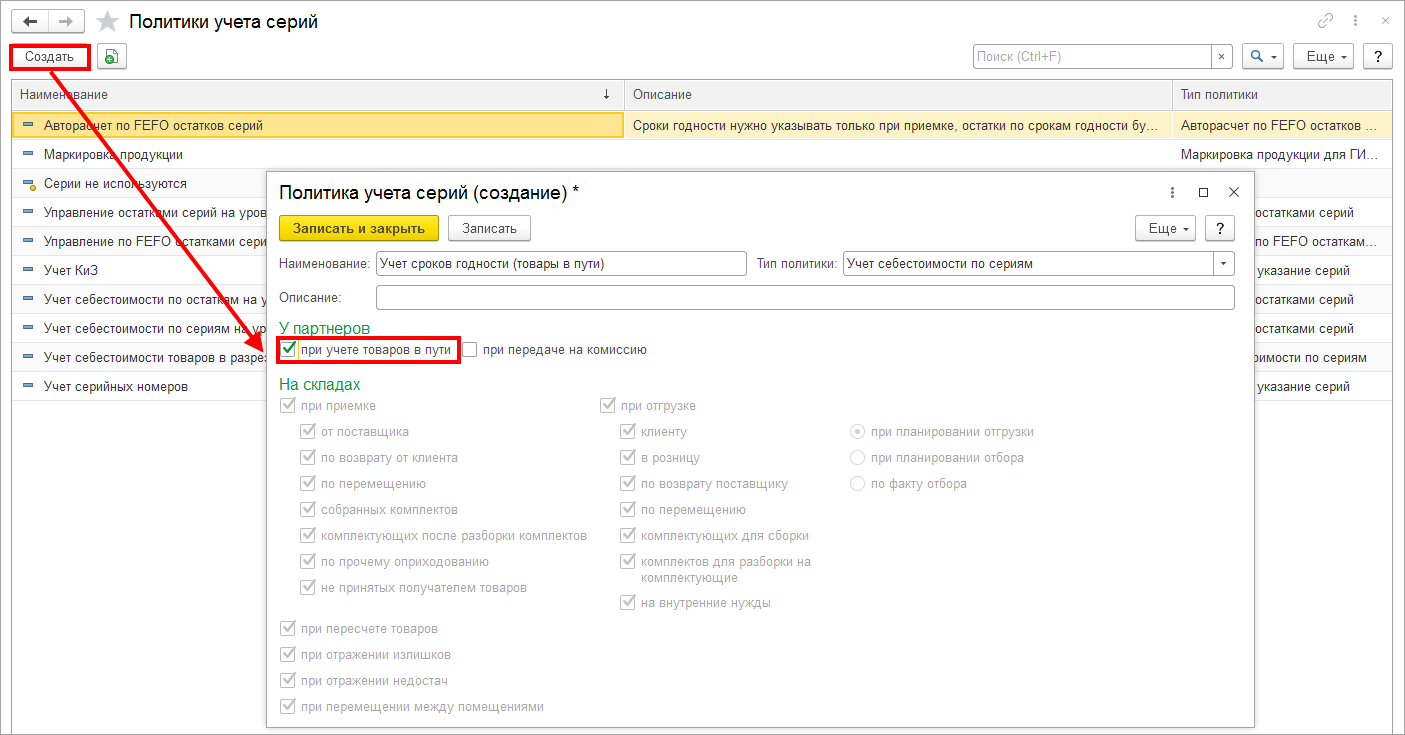1405x735 pixels.
Task: Toggle the не принятых получателем товаров checkbox
Action: click(x=309, y=588)
